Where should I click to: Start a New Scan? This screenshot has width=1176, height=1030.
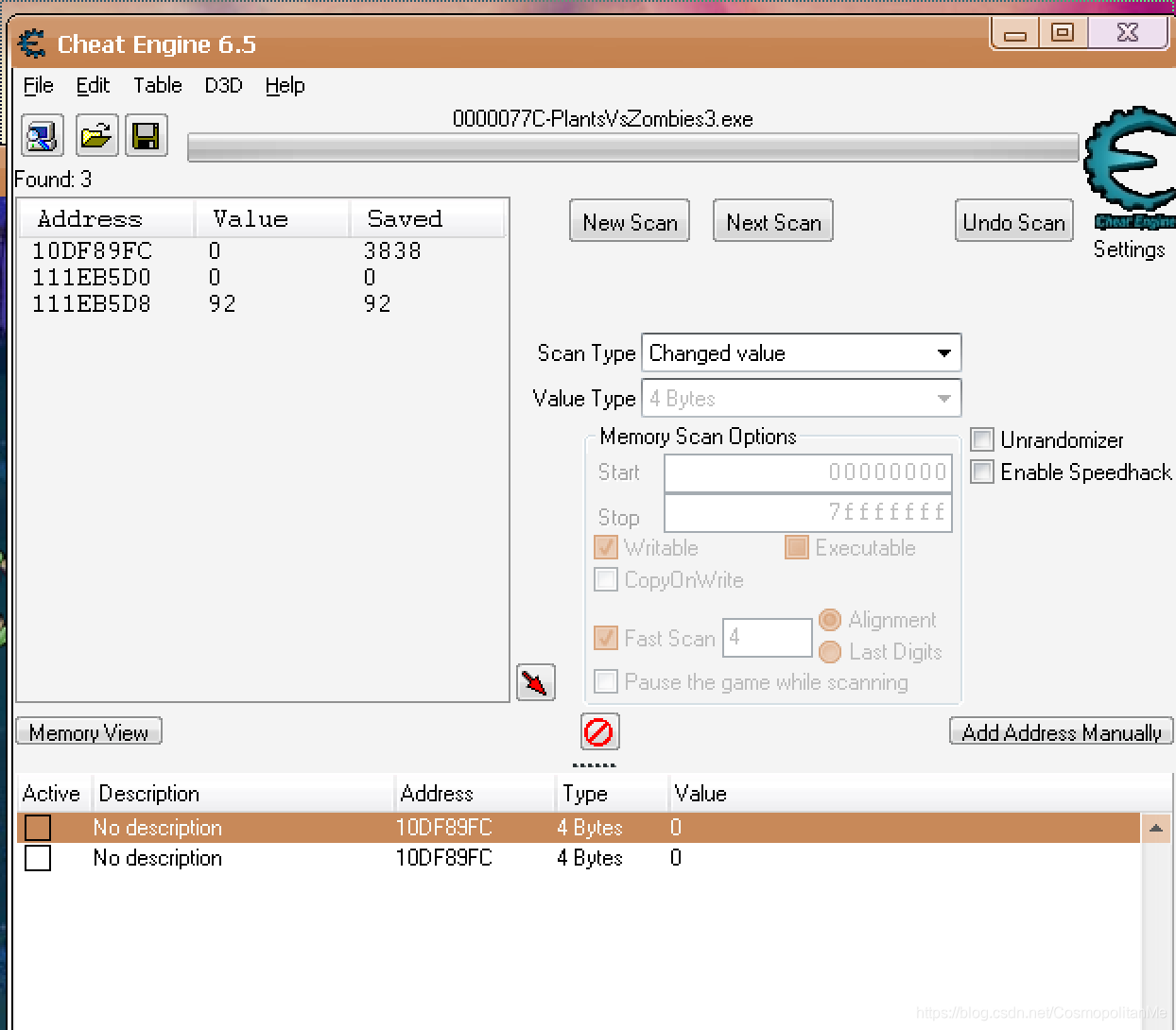point(630,221)
